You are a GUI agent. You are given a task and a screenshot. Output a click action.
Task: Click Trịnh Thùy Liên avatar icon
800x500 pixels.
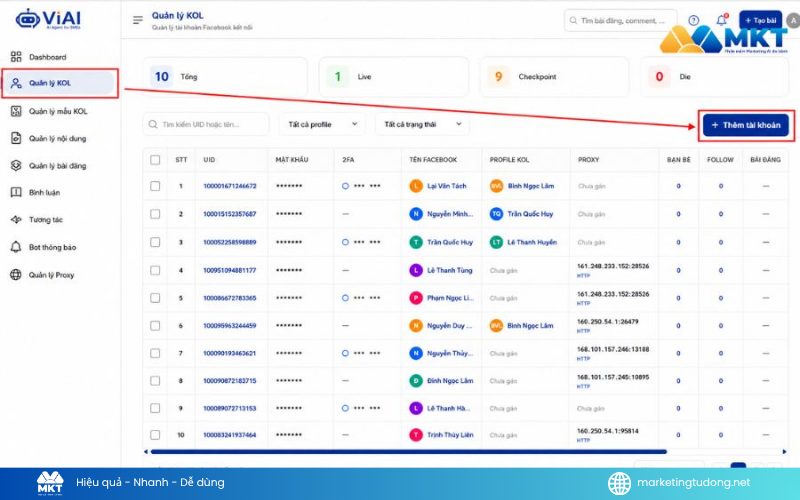(416, 435)
